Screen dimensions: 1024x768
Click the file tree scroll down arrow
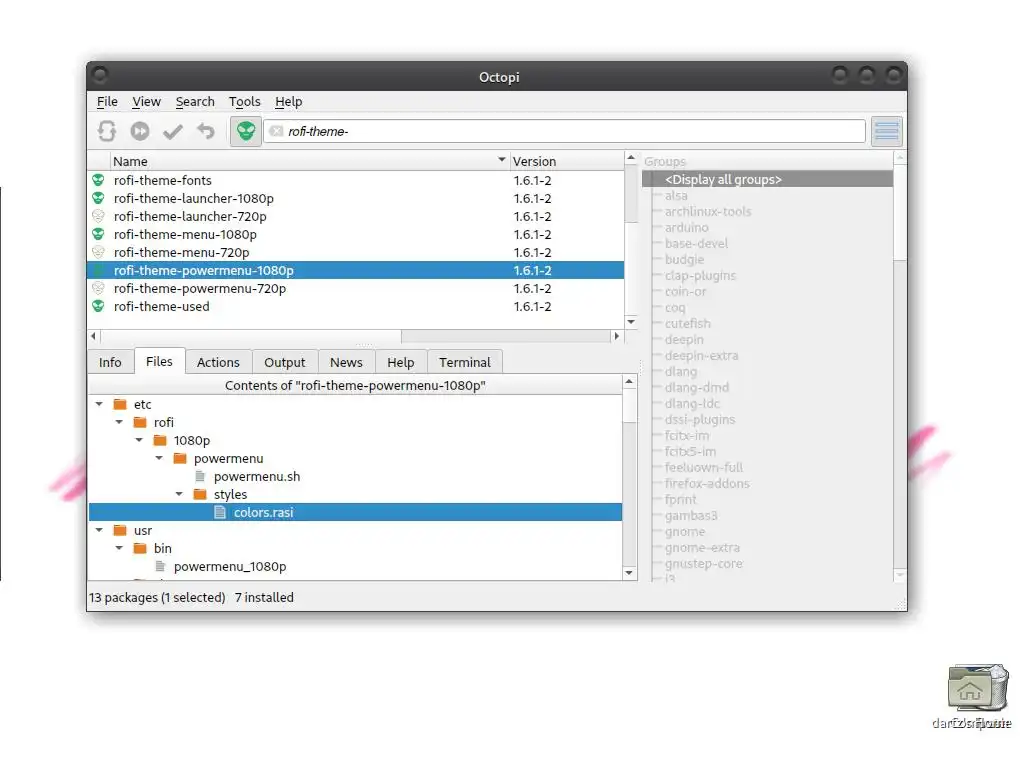click(x=629, y=573)
